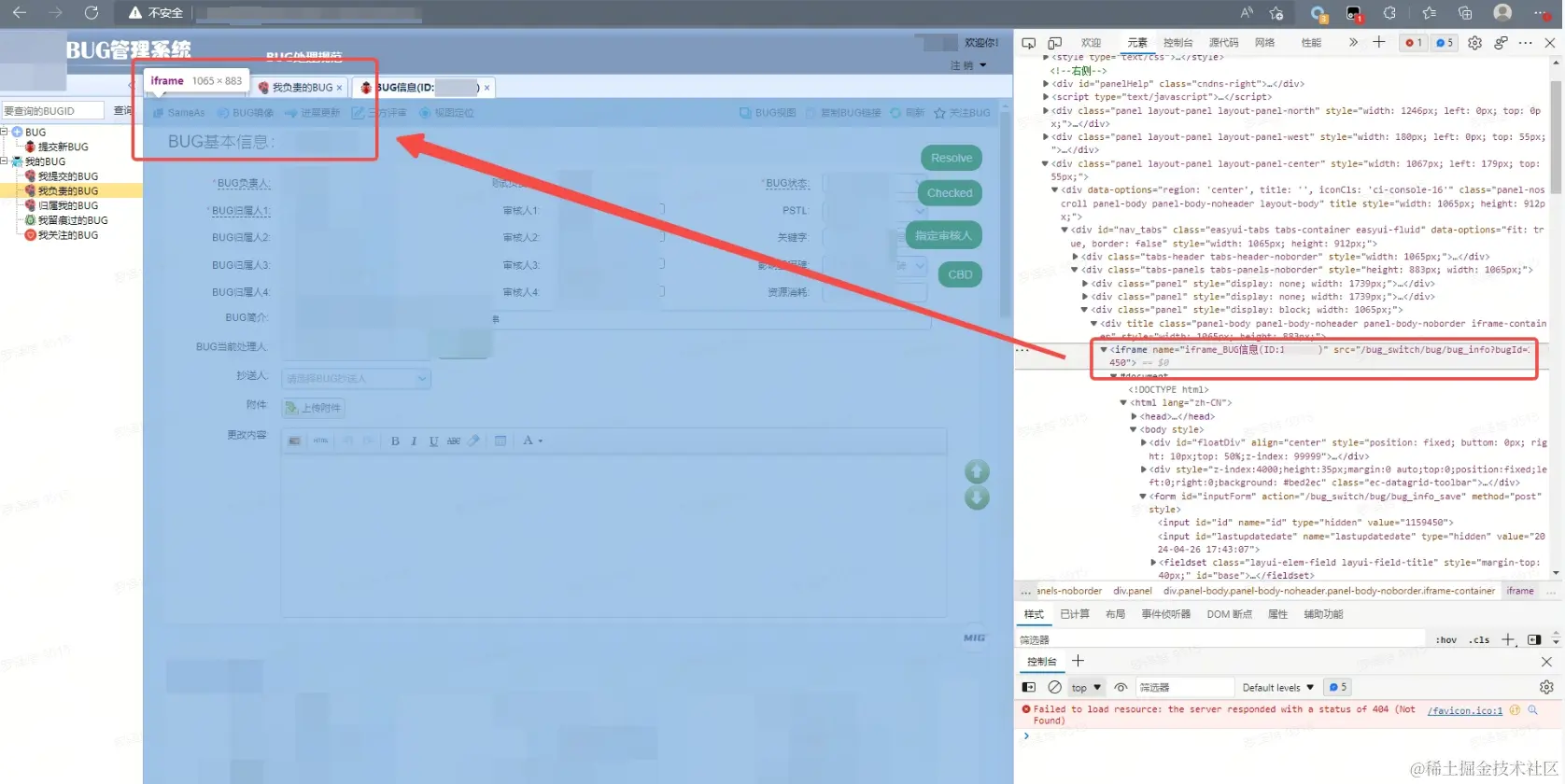Switch to 控制台 tab in top toolbar
1565x784 pixels.
point(1177,43)
